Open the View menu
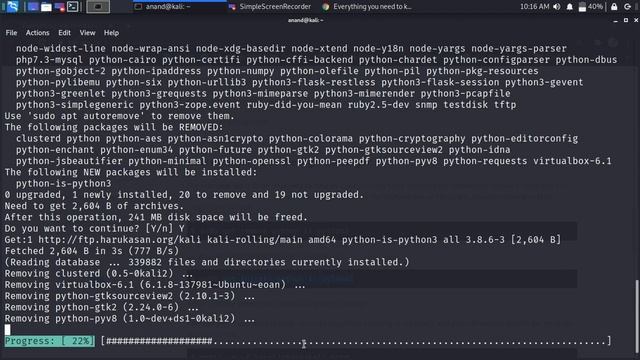This screenshot has width=640, height=360. [87, 33]
